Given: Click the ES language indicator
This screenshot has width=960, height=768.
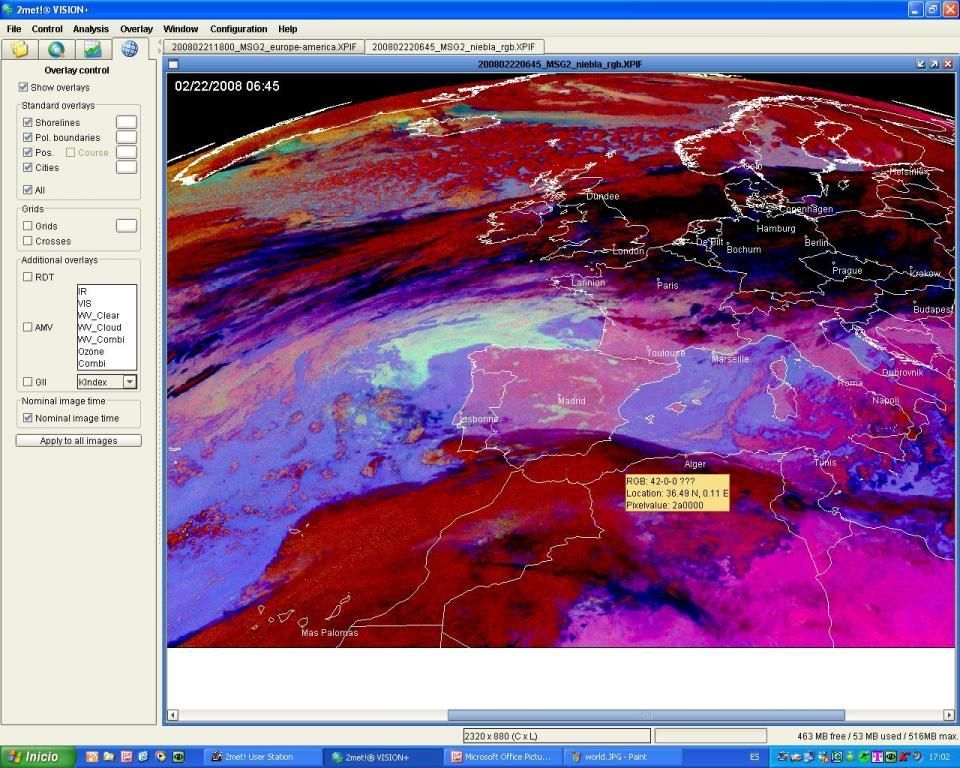Looking at the screenshot, I should 754,757.
